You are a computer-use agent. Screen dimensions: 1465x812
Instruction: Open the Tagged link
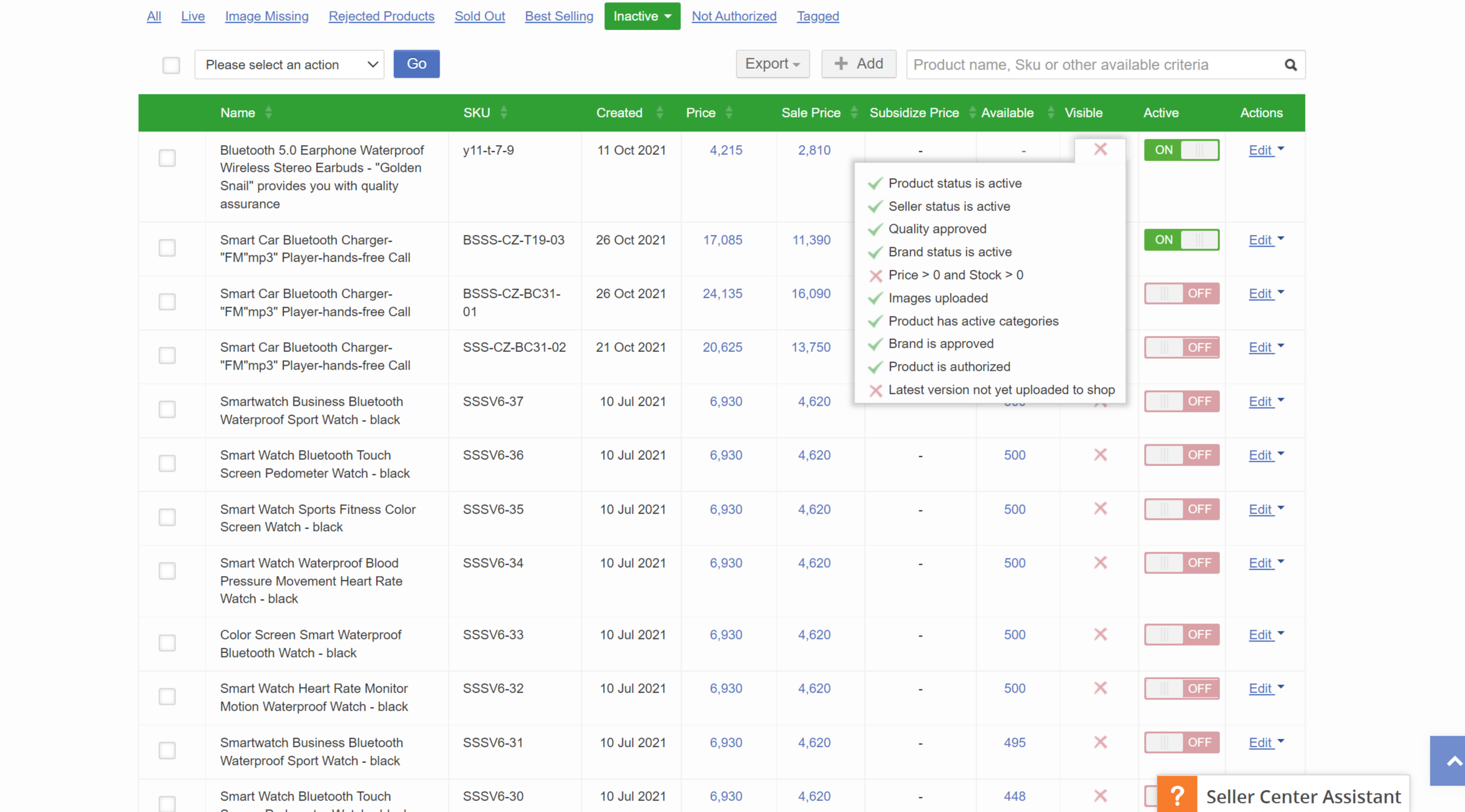point(818,16)
